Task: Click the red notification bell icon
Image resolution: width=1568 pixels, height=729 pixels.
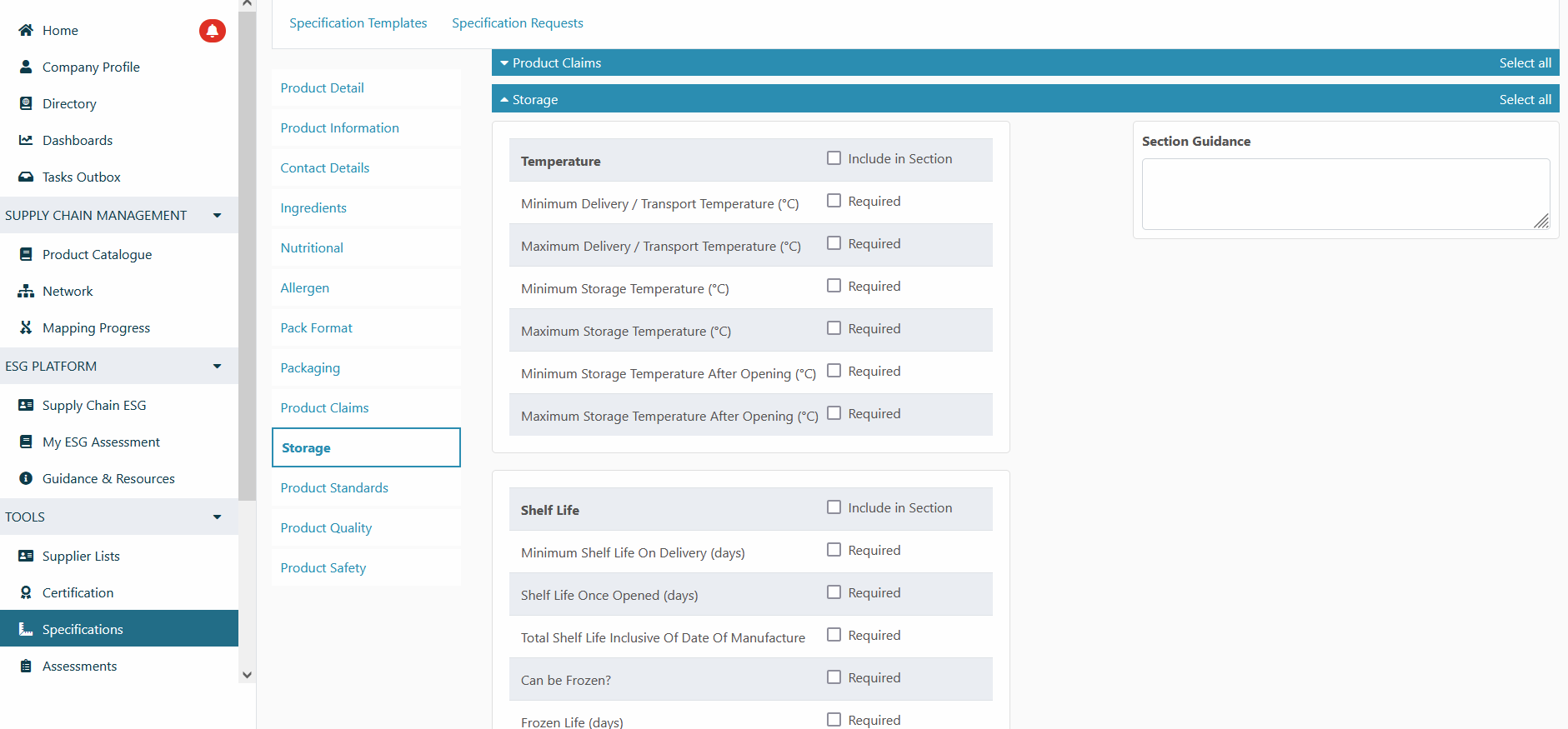Action: coord(212,31)
